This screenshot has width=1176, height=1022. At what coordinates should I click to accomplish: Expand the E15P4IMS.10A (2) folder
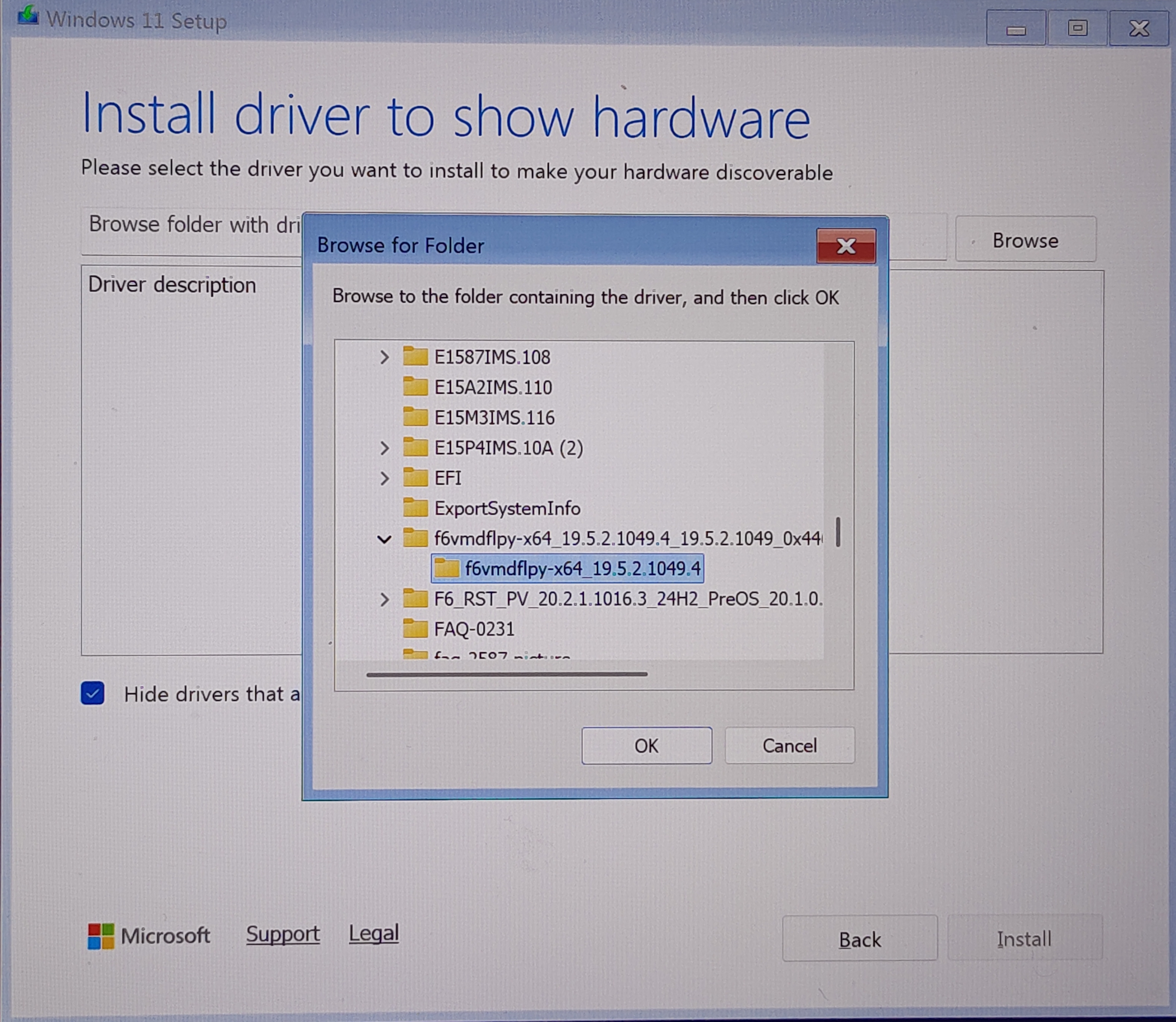point(385,448)
